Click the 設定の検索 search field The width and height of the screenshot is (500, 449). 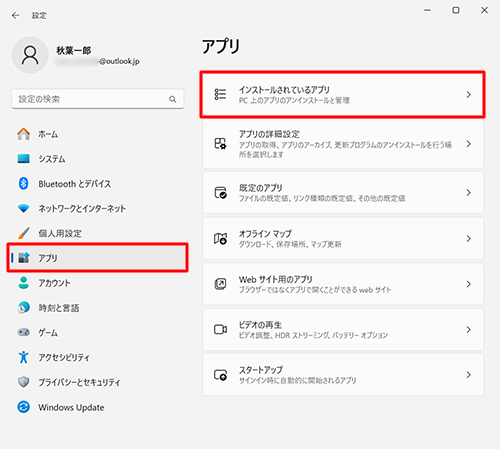pos(98,99)
